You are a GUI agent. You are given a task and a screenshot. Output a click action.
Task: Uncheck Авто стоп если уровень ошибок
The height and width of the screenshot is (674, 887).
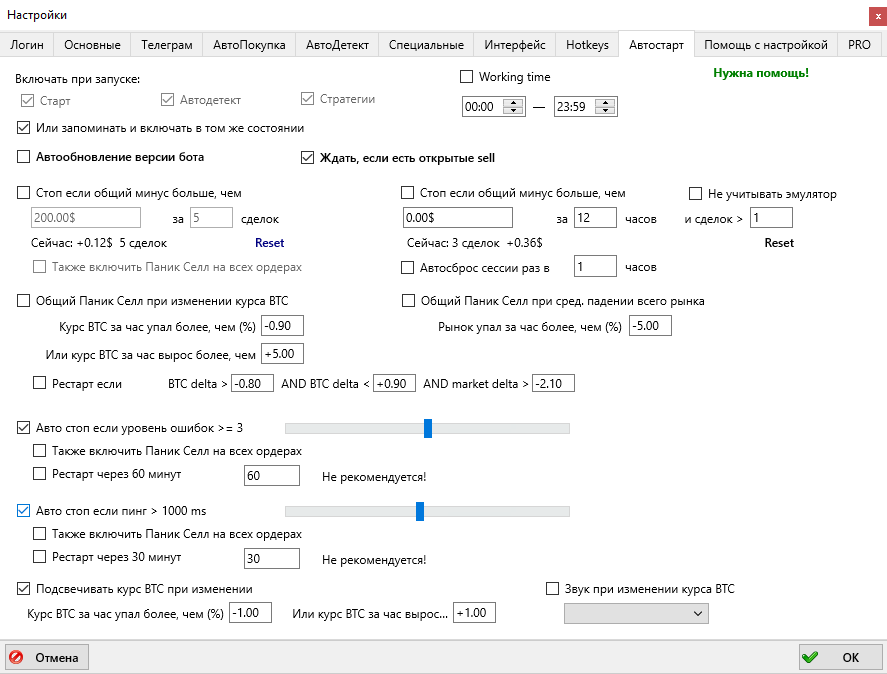[23, 427]
